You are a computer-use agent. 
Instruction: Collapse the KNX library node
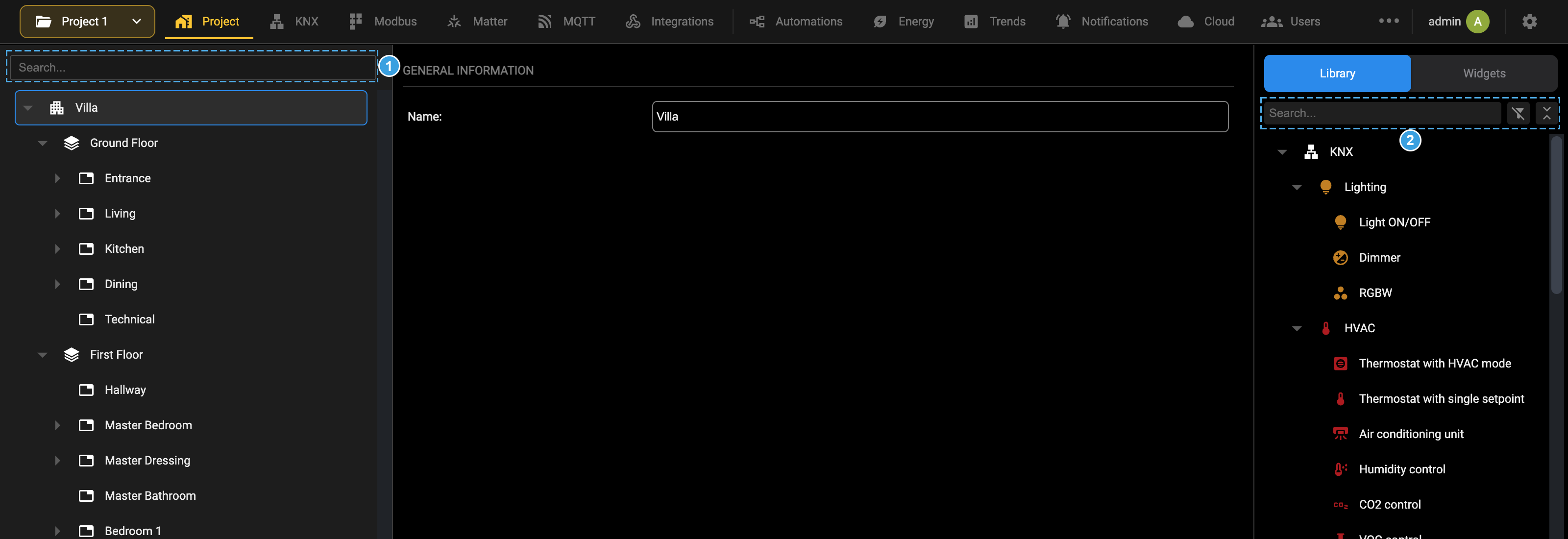coord(1282,152)
